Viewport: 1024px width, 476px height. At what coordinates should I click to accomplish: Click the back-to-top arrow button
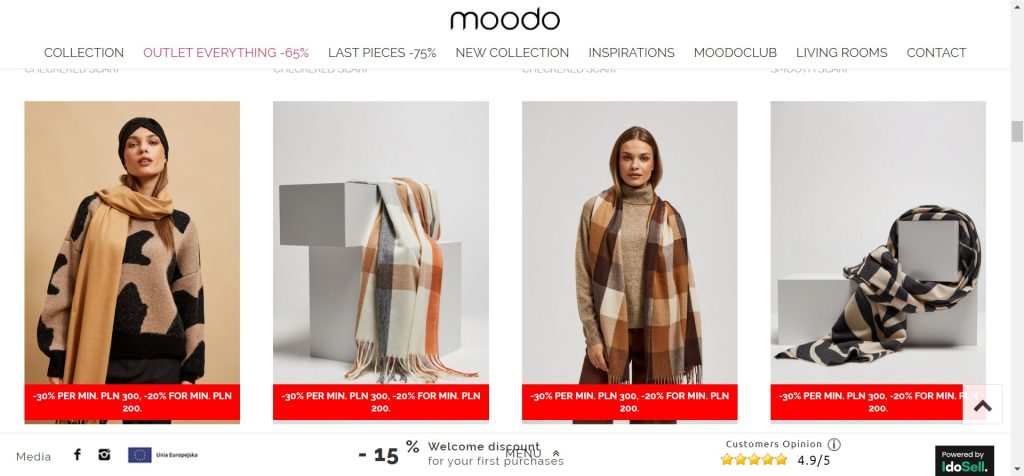(982, 405)
